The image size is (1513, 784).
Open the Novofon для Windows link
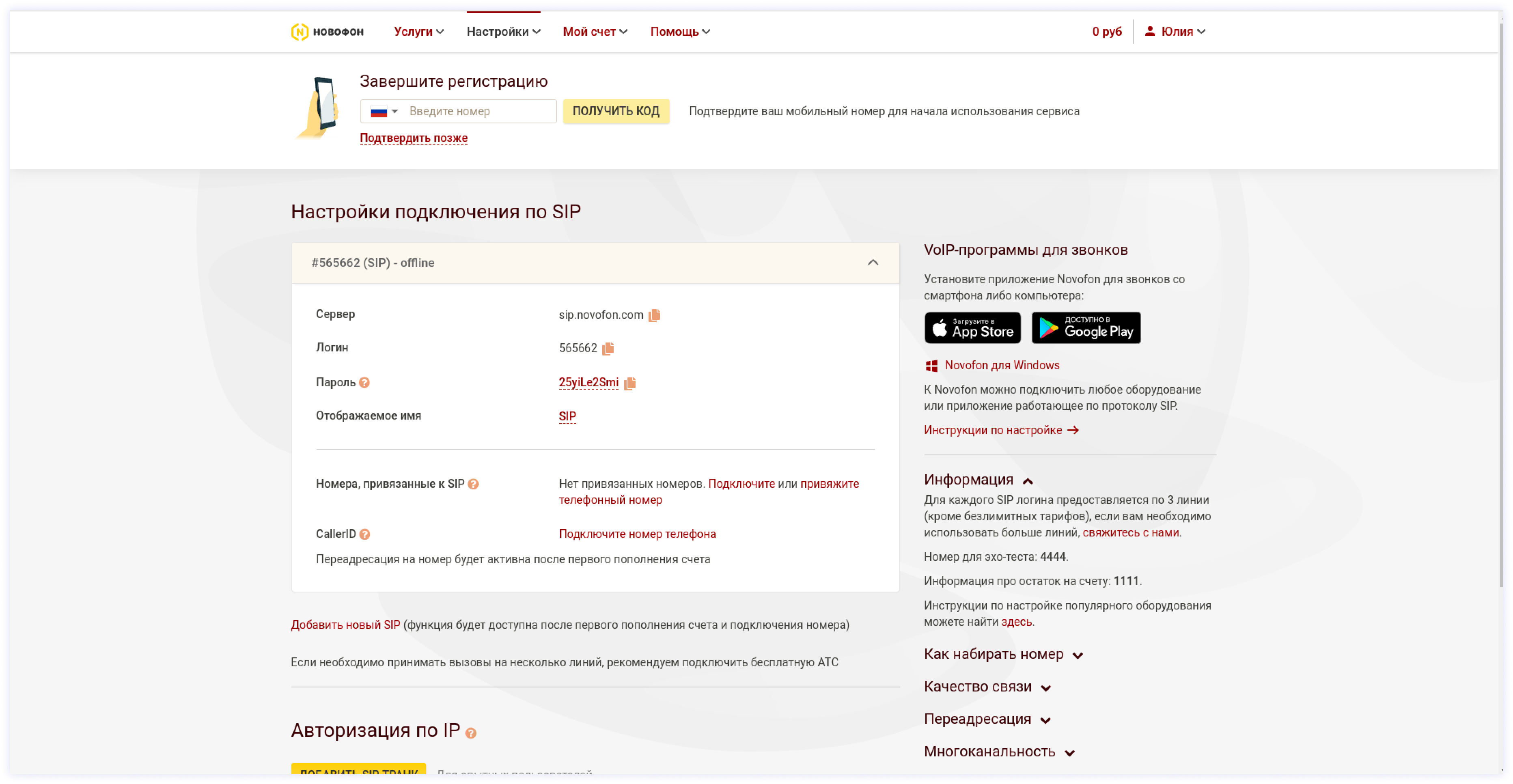(x=1002, y=366)
